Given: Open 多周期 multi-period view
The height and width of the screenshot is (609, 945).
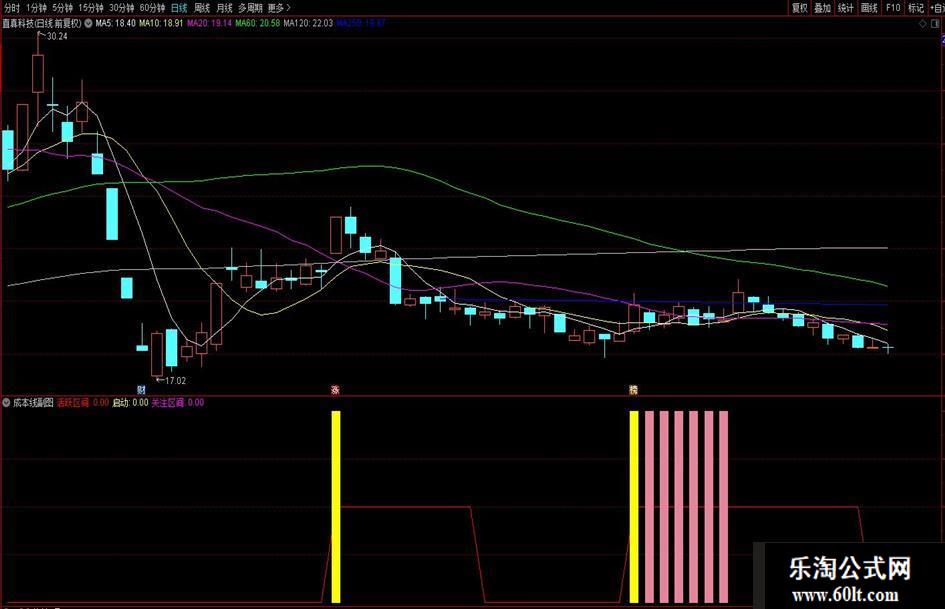Looking at the screenshot, I should coord(250,8).
